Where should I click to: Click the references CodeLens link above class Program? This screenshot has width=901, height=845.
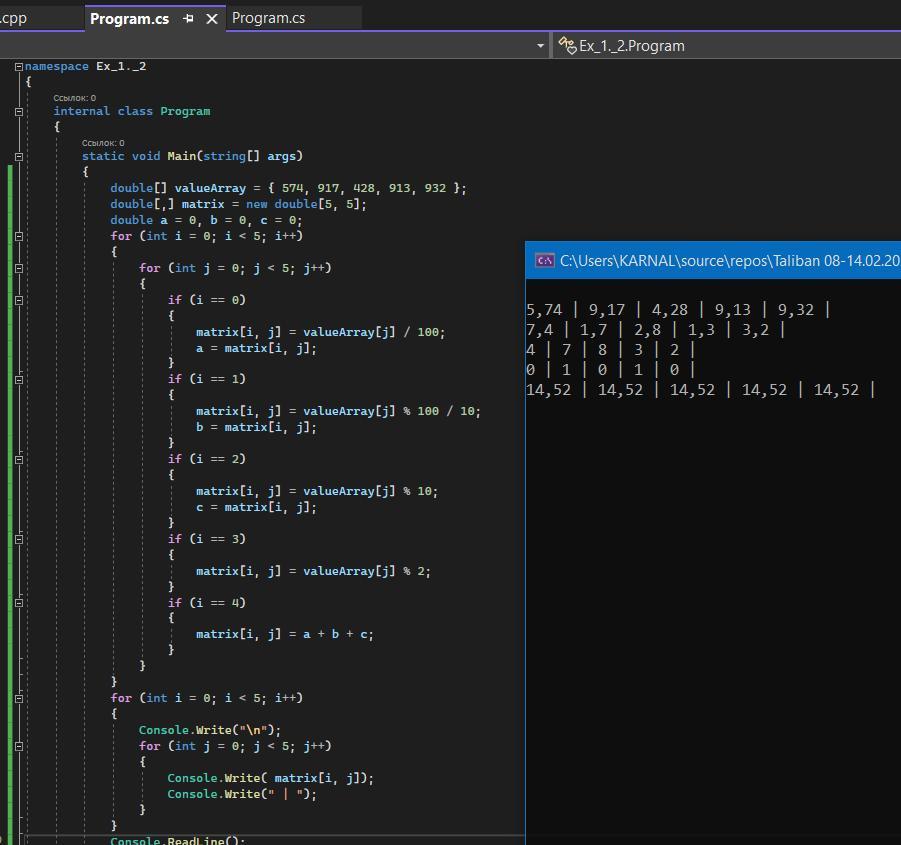click(75, 98)
